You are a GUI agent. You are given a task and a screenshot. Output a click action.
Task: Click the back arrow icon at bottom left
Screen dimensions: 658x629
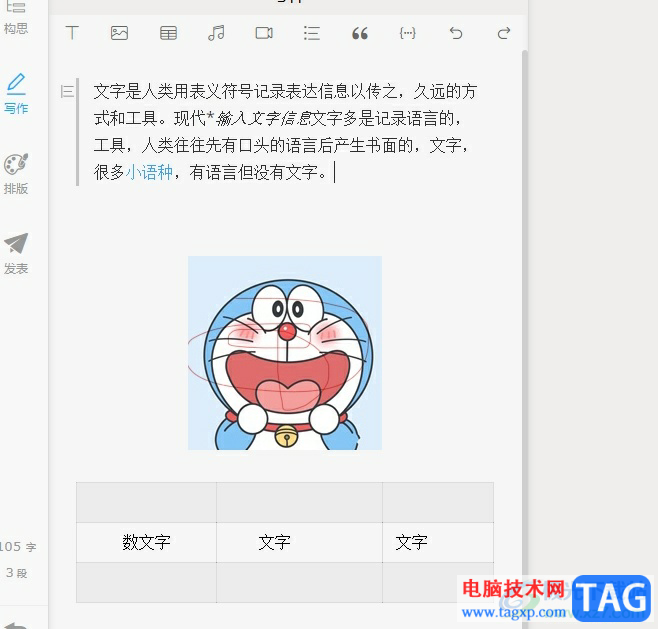point(17,626)
